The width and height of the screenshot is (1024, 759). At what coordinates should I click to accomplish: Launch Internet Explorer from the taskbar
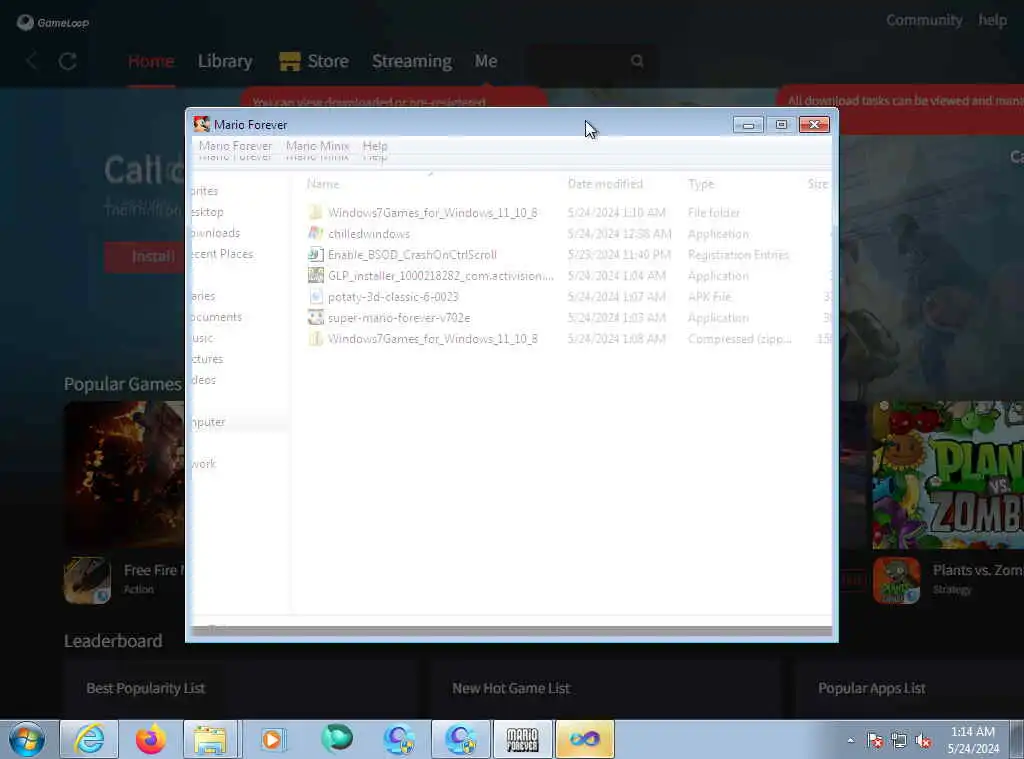tap(89, 739)
